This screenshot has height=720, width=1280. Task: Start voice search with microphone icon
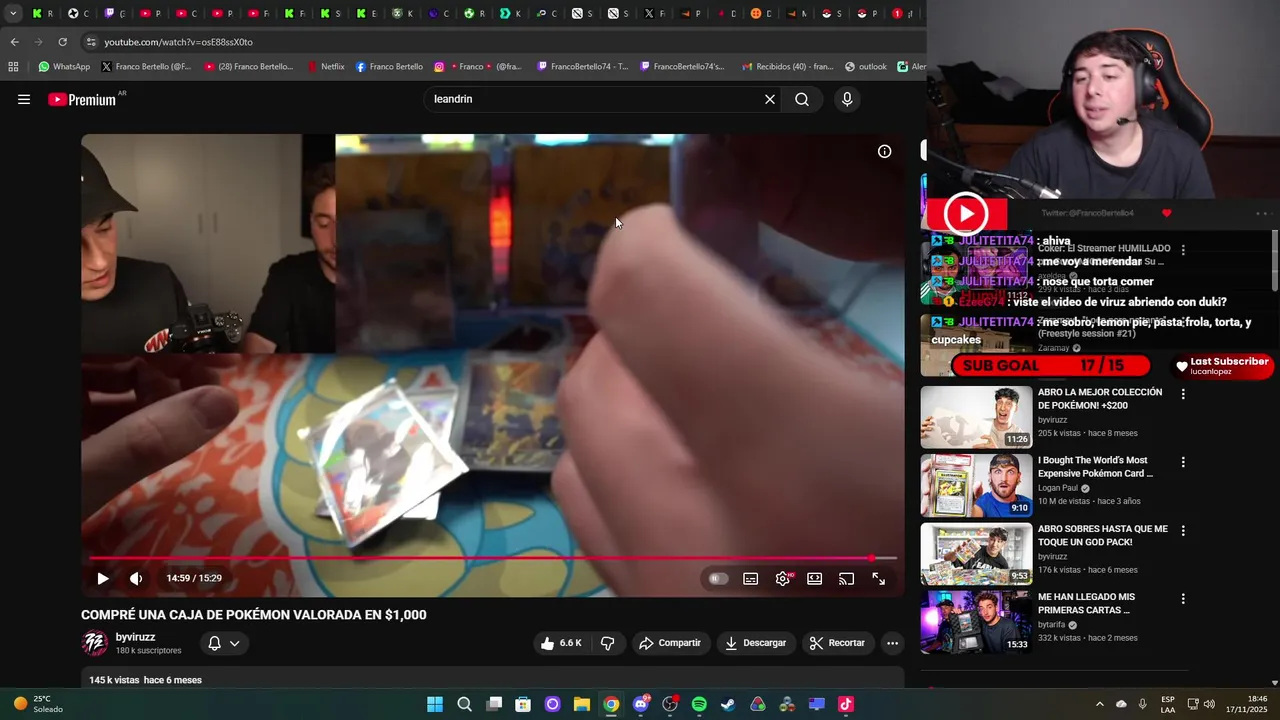(847, 99)
